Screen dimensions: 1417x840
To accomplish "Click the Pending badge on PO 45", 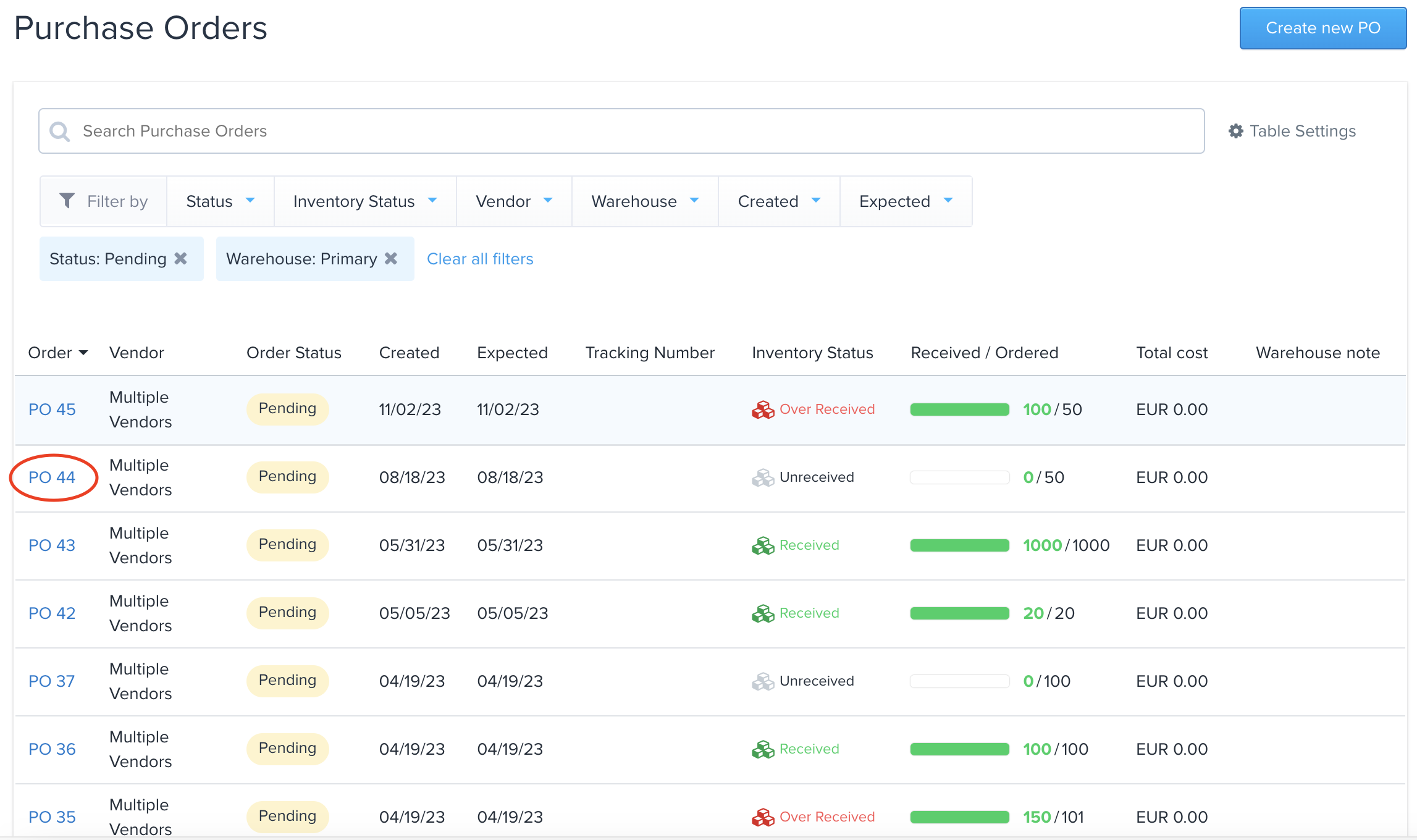I will click(287, 409).
